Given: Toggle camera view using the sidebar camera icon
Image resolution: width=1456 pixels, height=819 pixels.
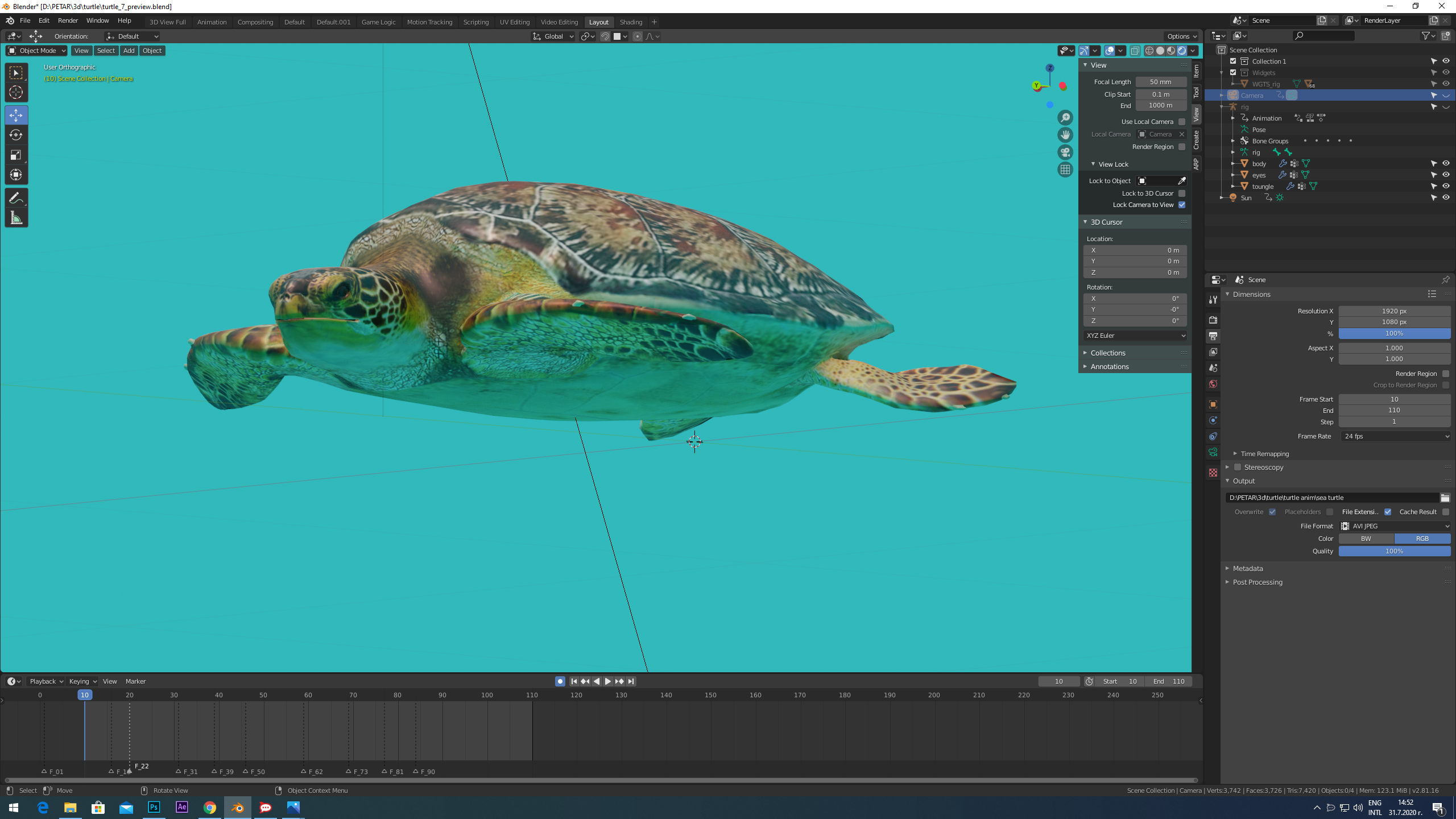Looking at the screenshot, I should pos(1065,152).
